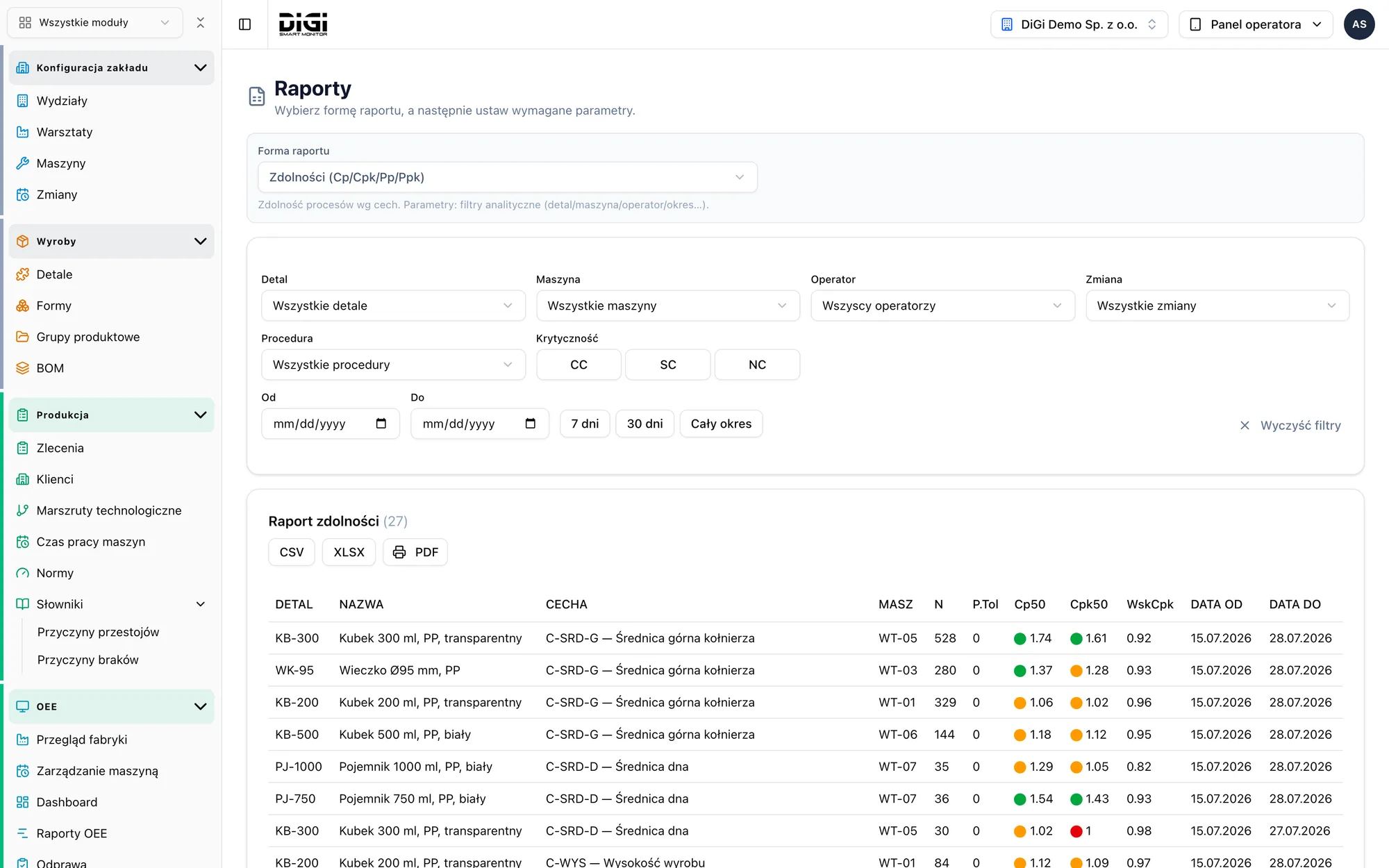Click the Grupy produktowe folder icon
This screenshot has width=1389, height=868.
[x=23, y=337]
